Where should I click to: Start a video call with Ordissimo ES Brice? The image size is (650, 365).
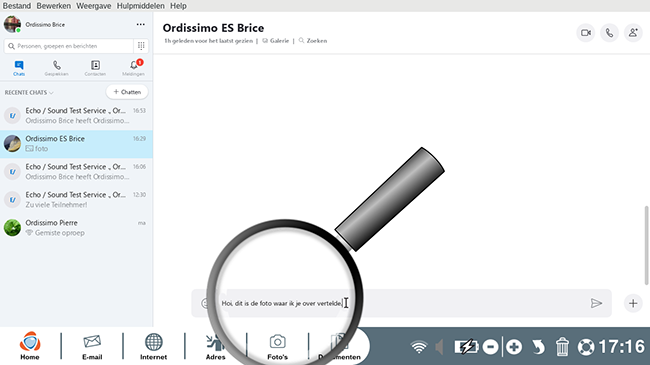tap(586, 33)
